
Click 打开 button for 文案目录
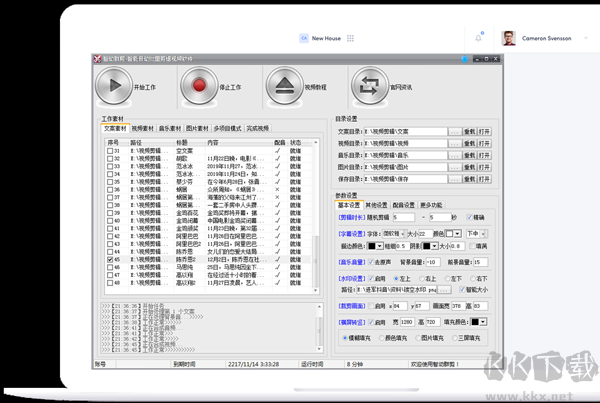tap(484, 131)
